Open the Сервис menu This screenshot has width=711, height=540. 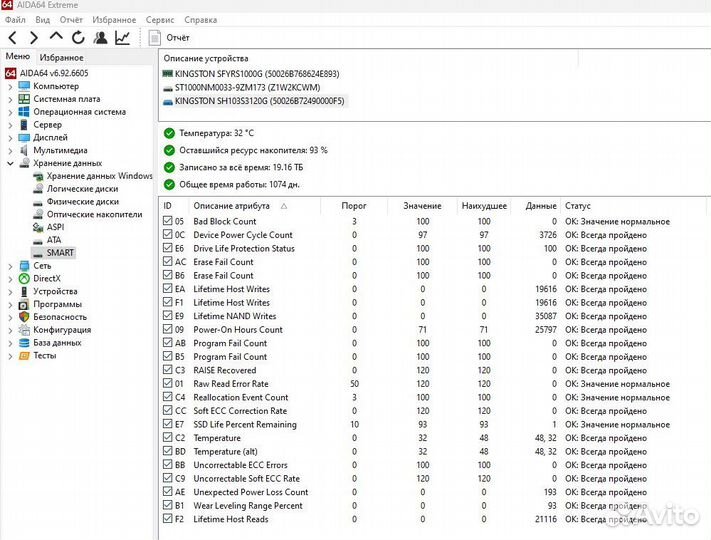click(x=159, y=19)
